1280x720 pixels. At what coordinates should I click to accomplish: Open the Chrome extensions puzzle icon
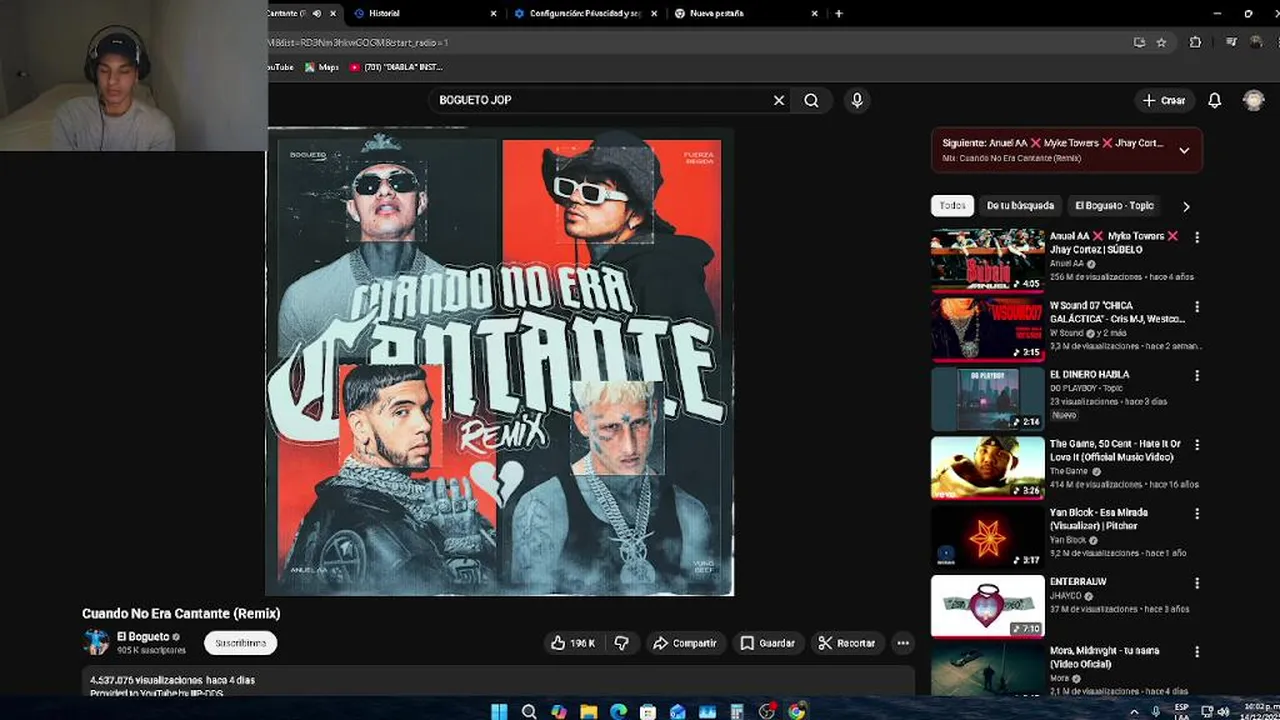(x=1195, y=43)
